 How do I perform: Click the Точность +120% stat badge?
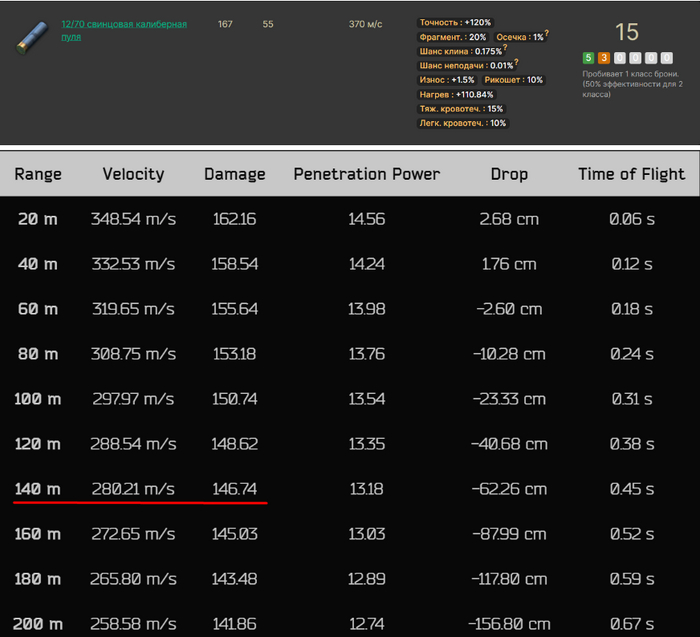pos(455,22)
